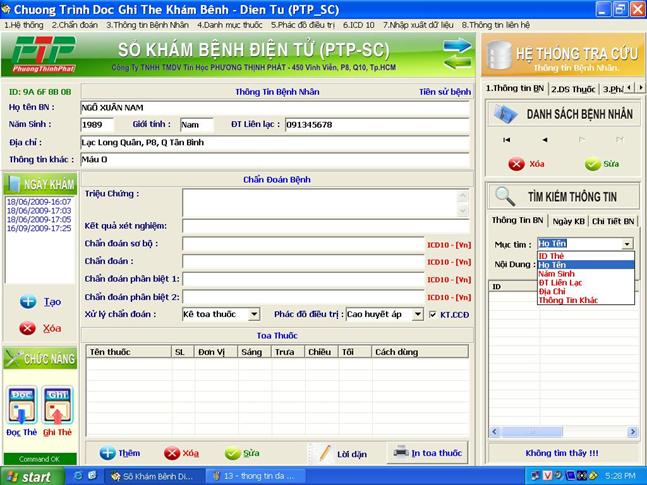
Task: Switch to the 2.DS Thuốc tab
Action: click(x=573, y=88)
